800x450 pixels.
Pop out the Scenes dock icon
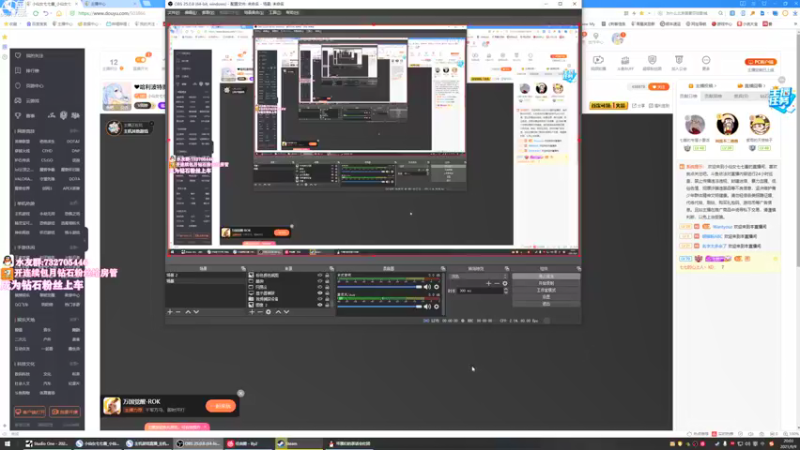[243, 268]
